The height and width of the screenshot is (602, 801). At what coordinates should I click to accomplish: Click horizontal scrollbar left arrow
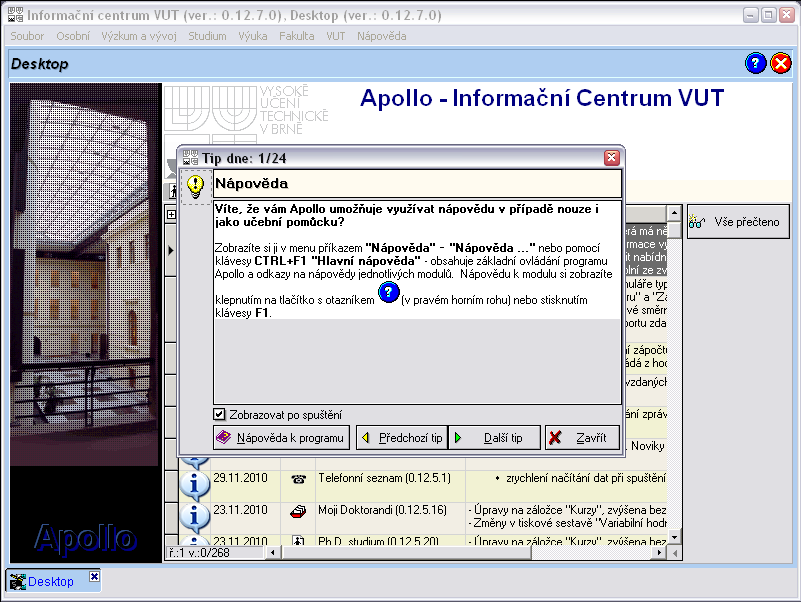coord(272,552)
